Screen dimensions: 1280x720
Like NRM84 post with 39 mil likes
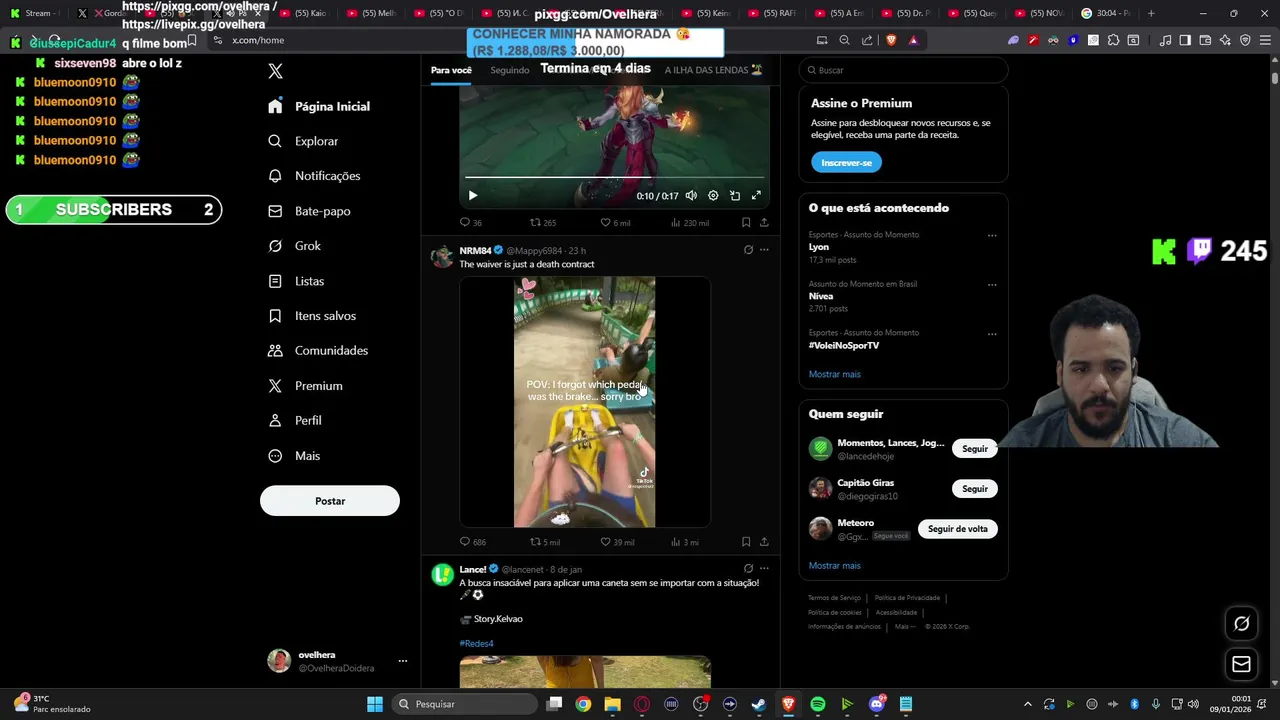click(x=617, y=542)
